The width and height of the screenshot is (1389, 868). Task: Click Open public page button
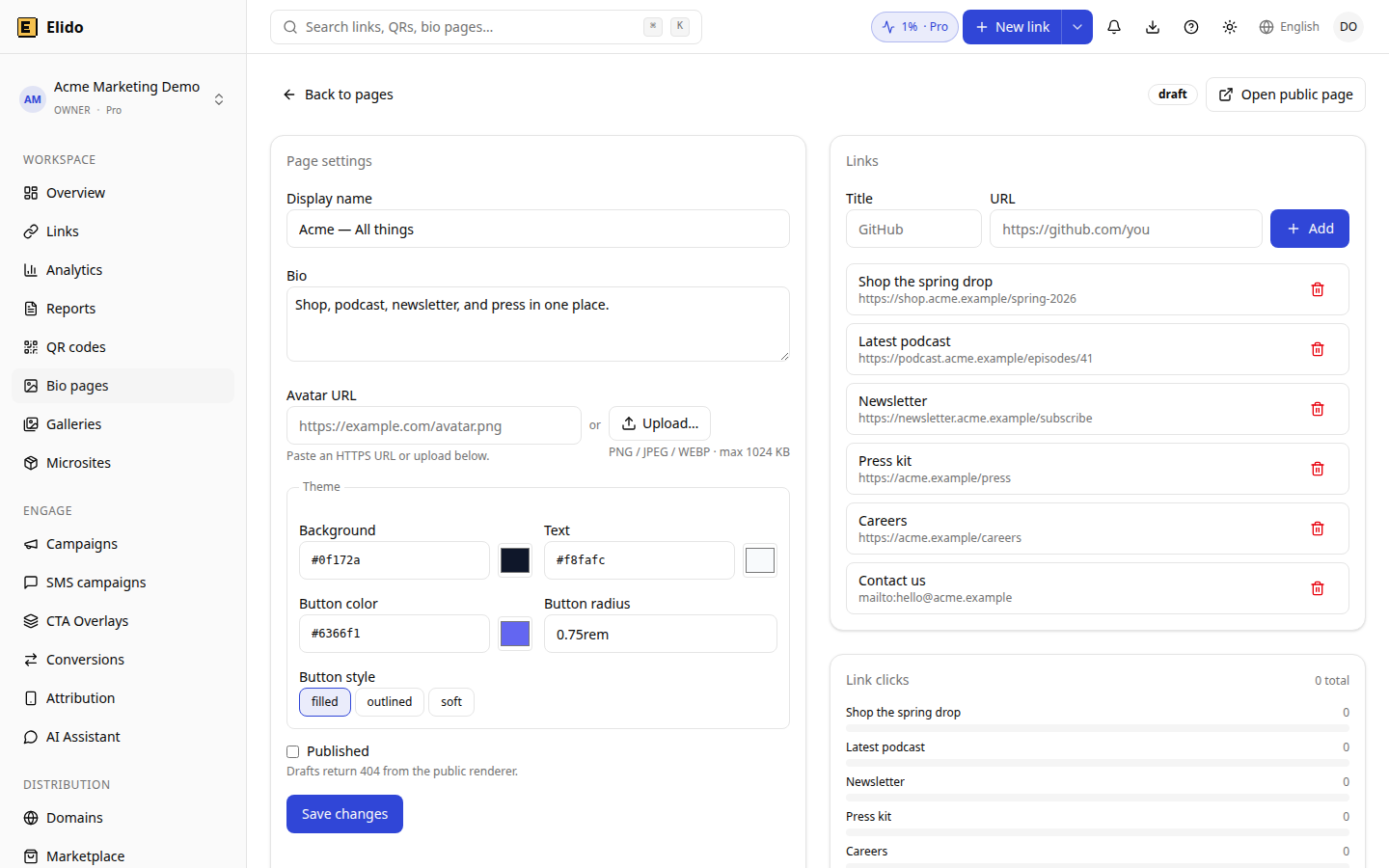(1286, 95)
